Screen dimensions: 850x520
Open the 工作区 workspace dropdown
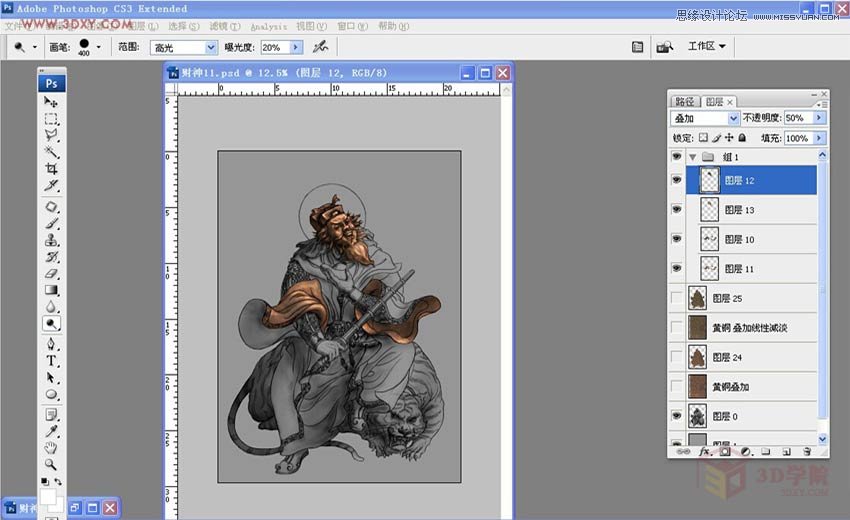(706, 47)
